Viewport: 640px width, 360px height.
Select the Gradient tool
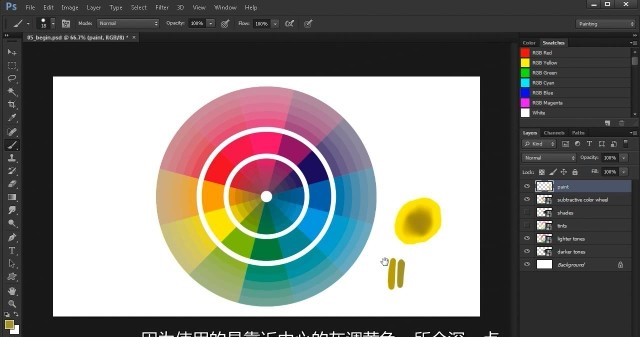[x=12, y=197]
